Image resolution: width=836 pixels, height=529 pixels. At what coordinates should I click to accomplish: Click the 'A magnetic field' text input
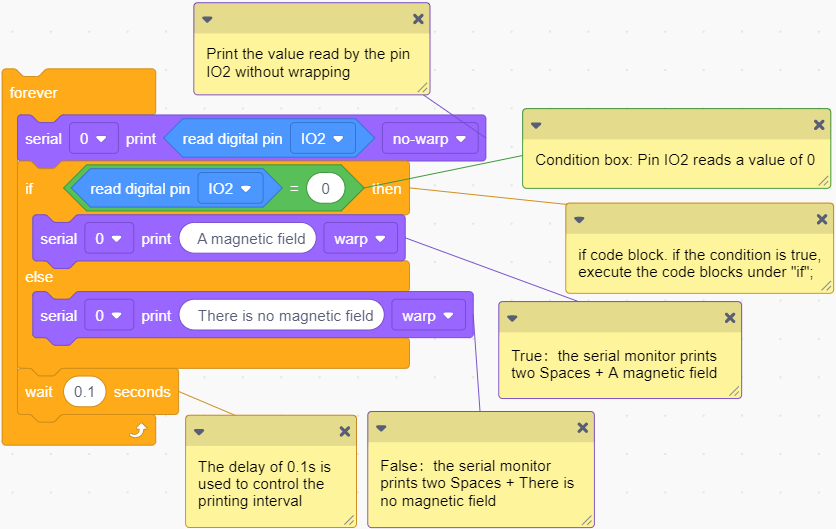pyautogui.click(x=248, y=239)
